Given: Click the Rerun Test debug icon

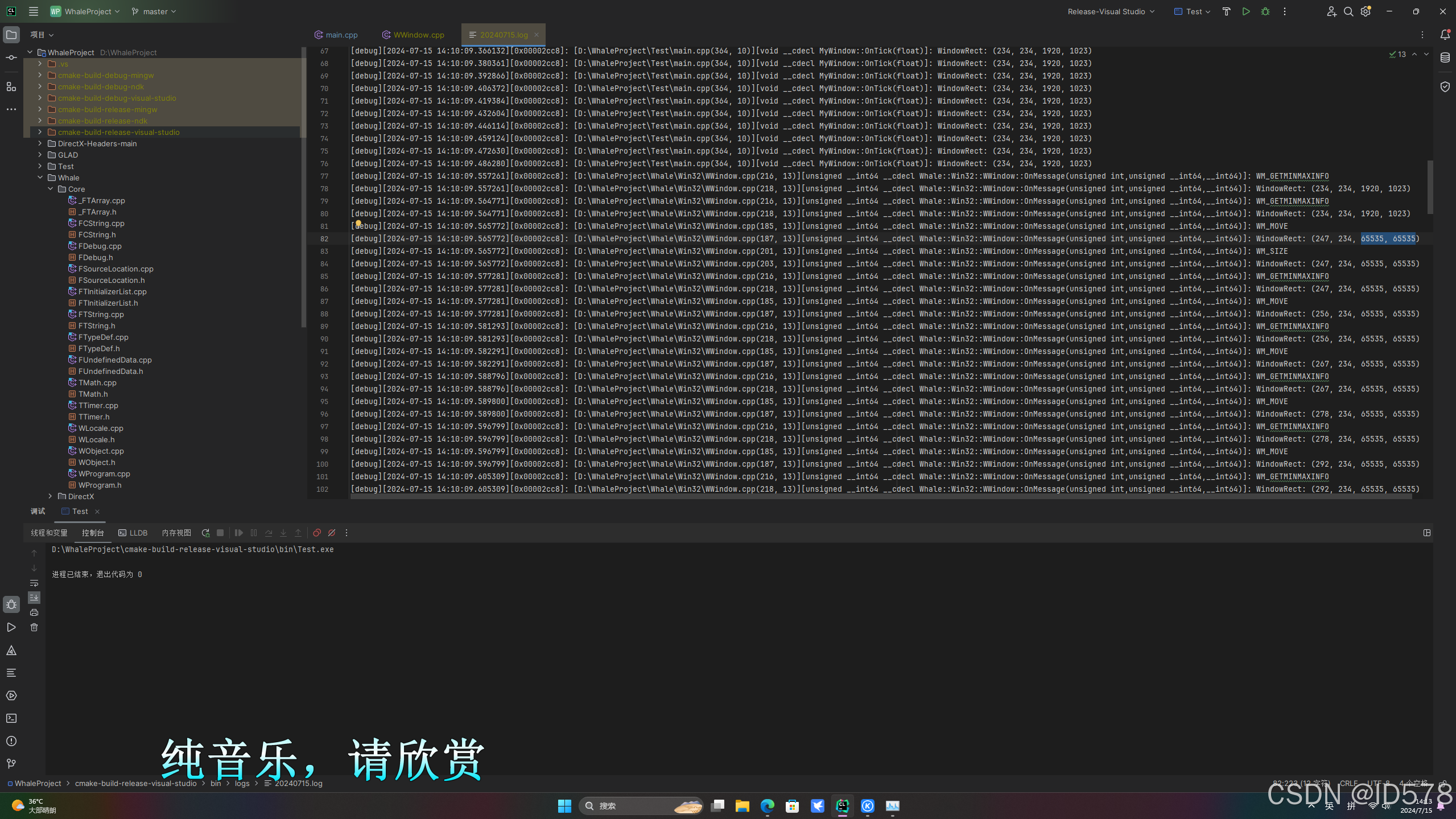Looking at the screenshot, I should [206, 533].
